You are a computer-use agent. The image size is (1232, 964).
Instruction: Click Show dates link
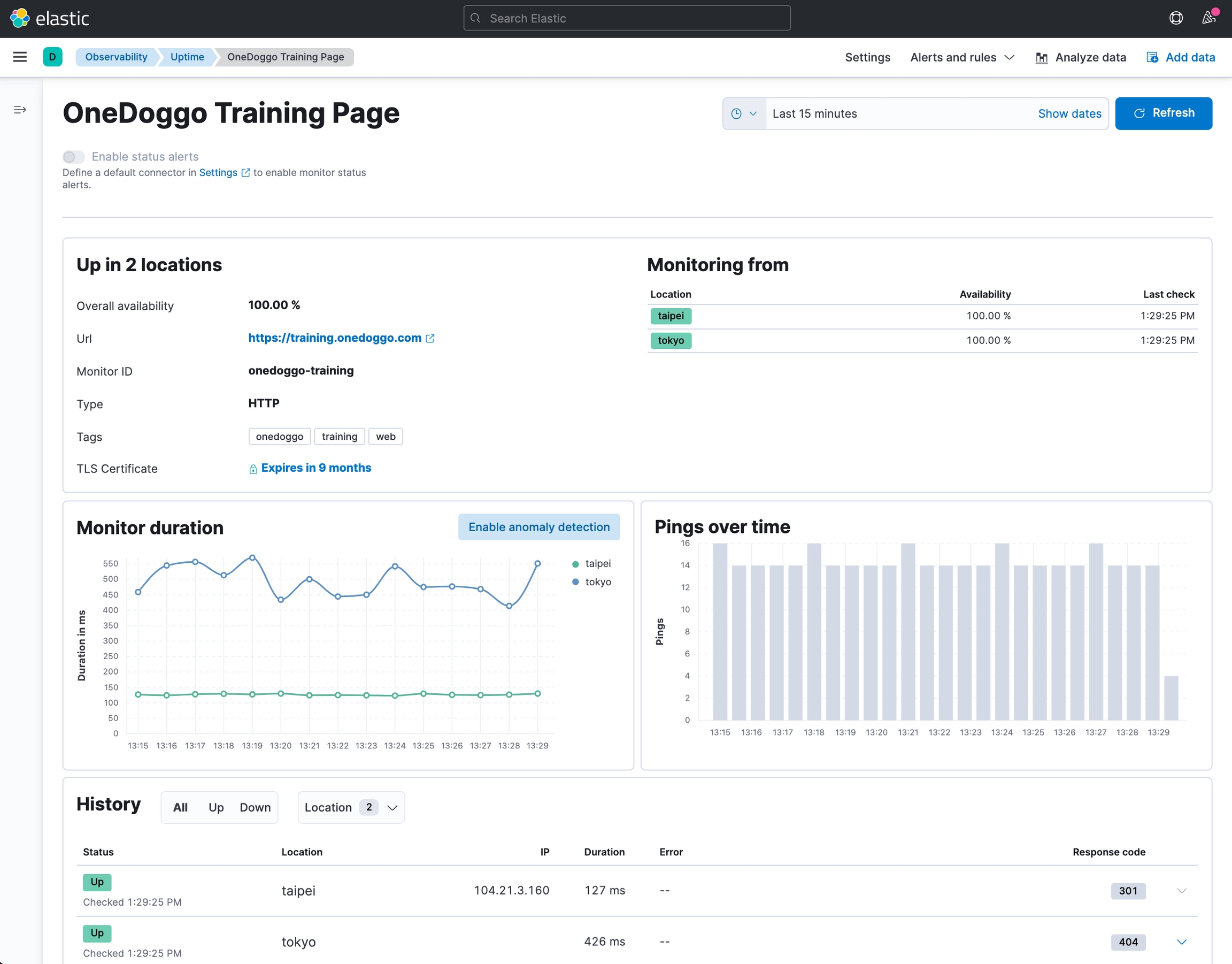click(1069, 113)
